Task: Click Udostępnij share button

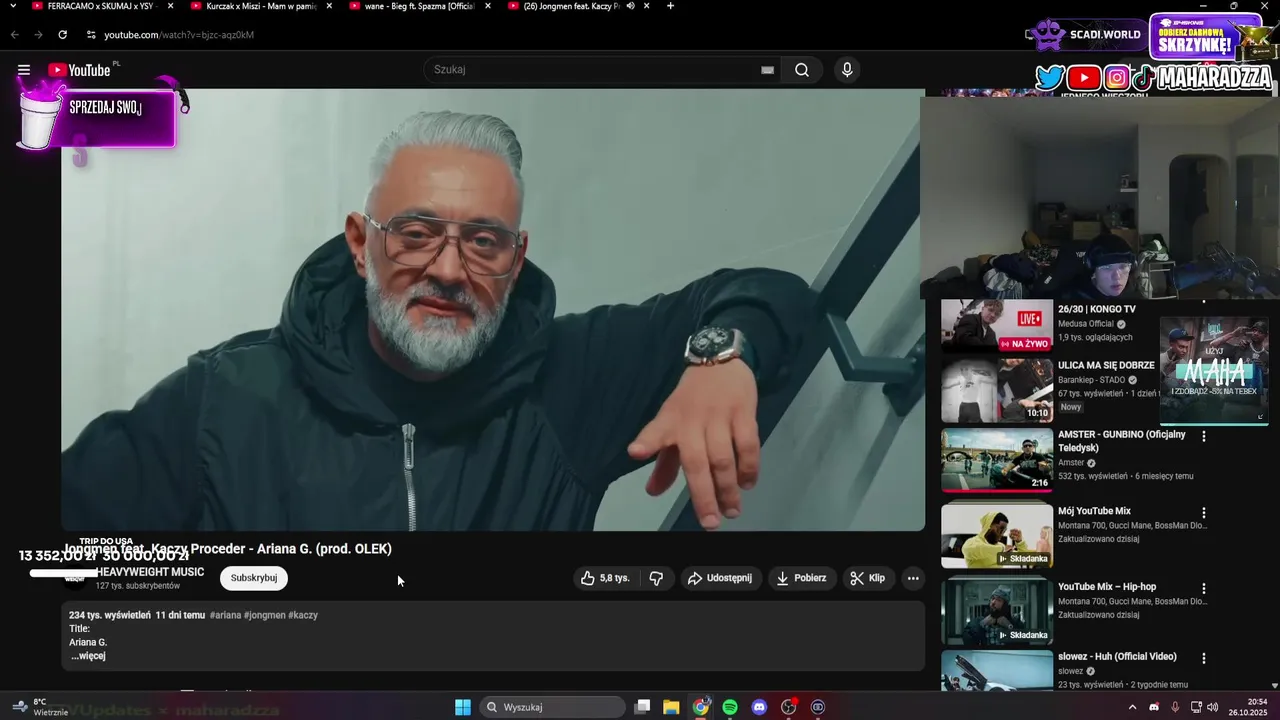Action: pyautogui.click(x=720, y=578)
